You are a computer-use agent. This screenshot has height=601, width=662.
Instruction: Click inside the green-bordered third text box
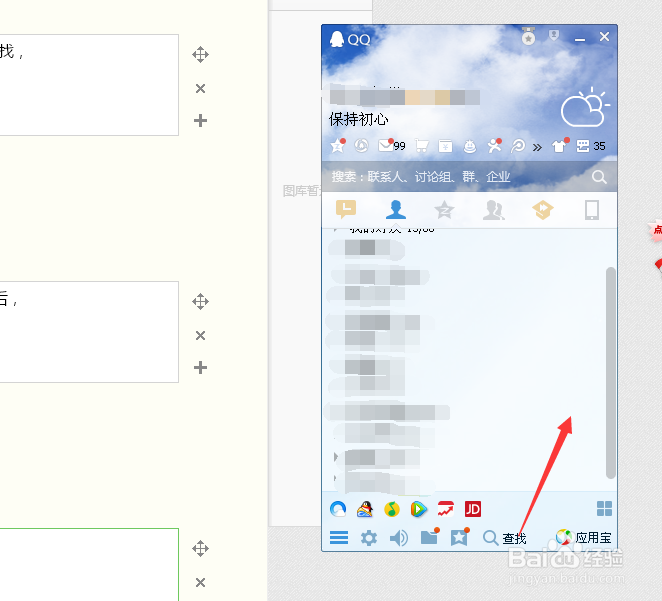pos(89,565)
